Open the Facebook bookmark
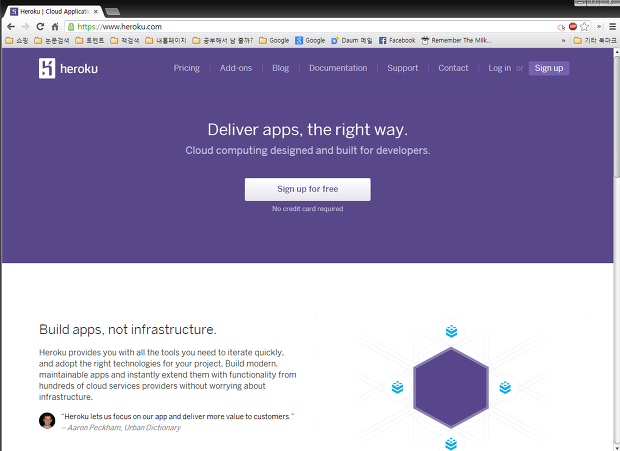The image size is (620, 451). pos(397,40)
